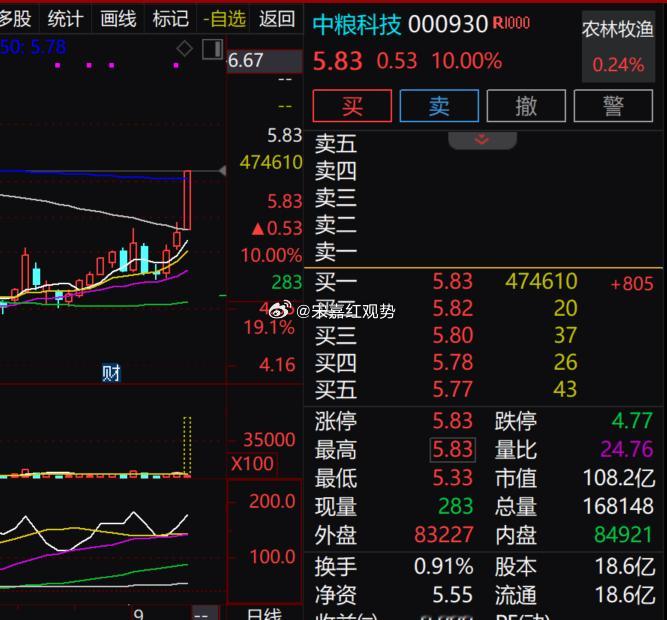
Task: Click the 警 alert button
Action: (613, 106)
